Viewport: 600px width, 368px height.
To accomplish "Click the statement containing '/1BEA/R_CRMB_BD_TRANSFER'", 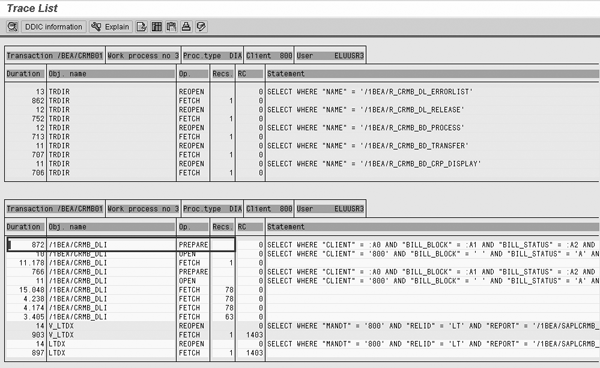I will point(367,146).
